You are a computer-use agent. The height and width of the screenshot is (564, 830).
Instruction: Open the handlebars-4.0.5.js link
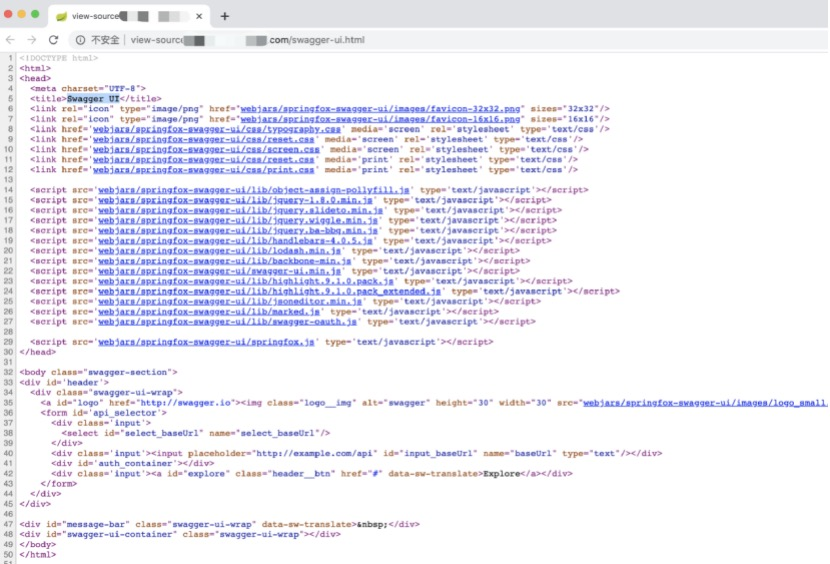pyautogui.click(x=235, y=240)
